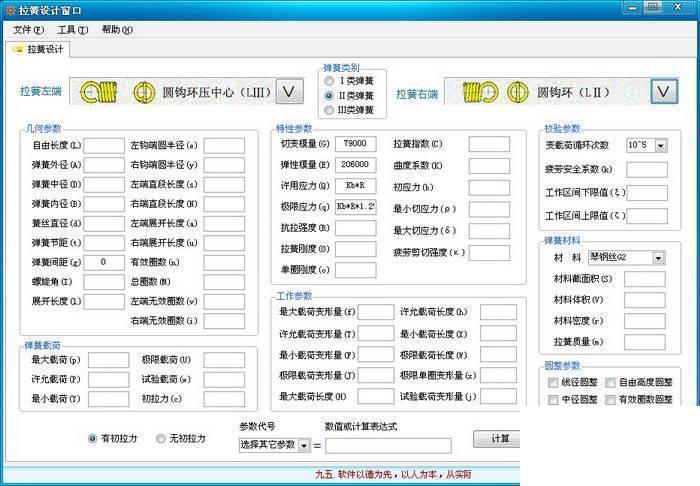Click the 拉簧指数(C) input field
The image size is (700, 486).
point(489,144)
